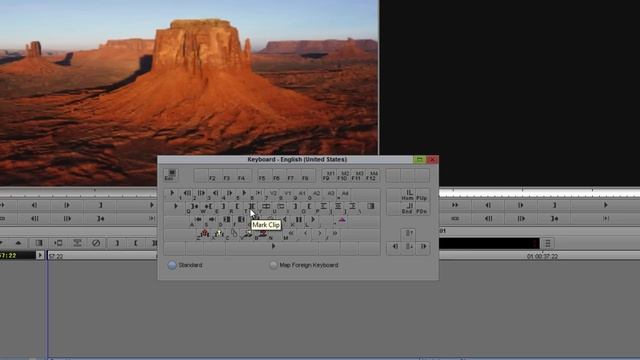Go to Out in record monitor controls
640x360 pixels.
click(554, 218)
